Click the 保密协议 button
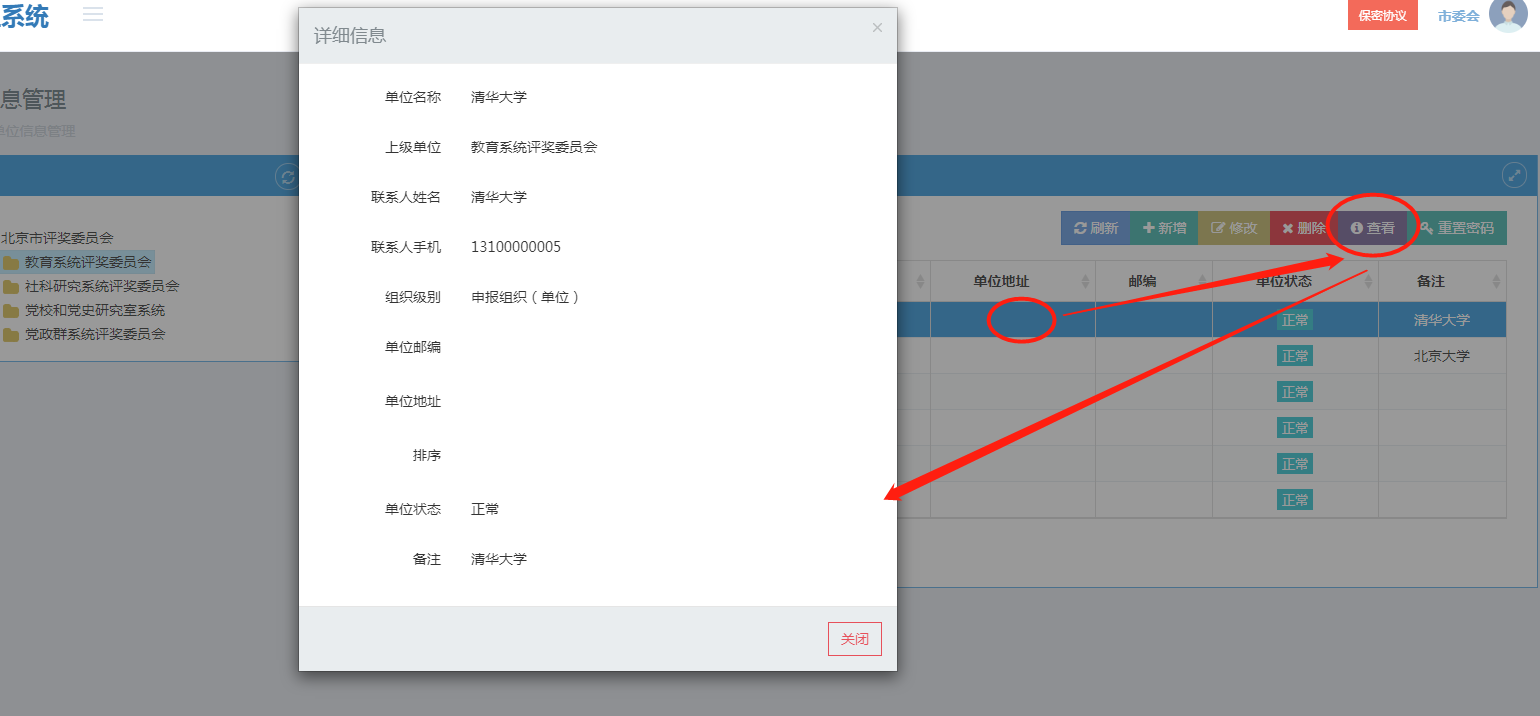1540x716 pixels. pyautogui.click(x=1383, y=16)
